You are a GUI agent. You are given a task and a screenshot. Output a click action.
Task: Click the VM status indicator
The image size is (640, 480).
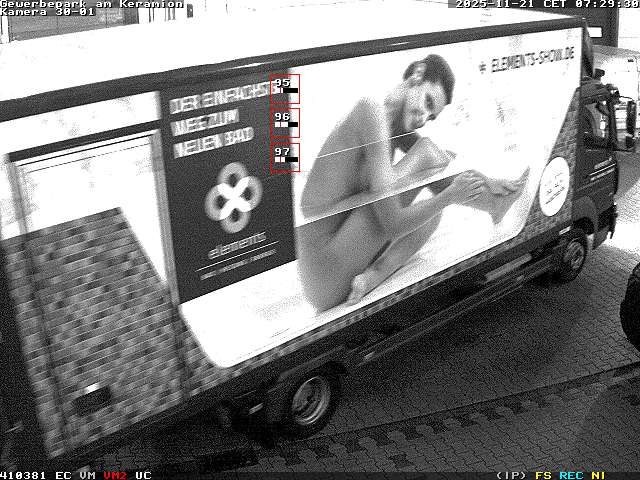(88, 475)
